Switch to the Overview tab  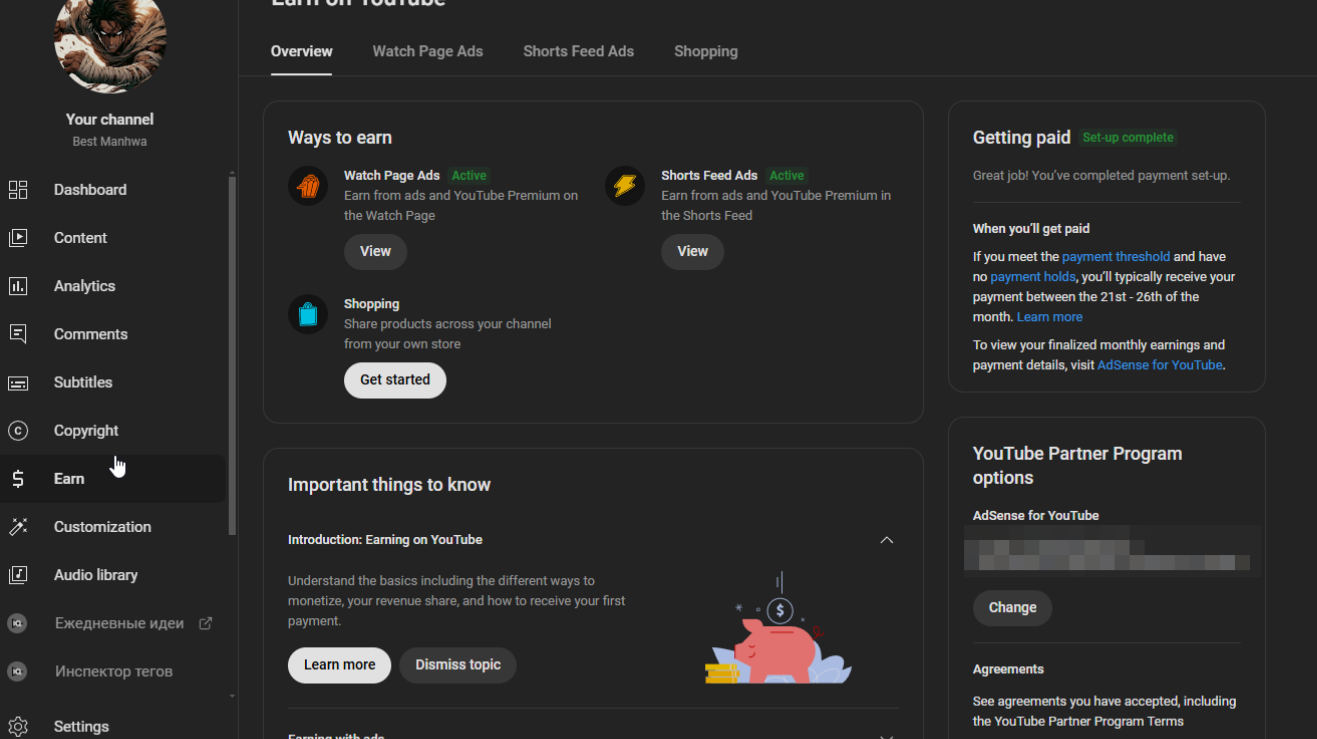302,51
